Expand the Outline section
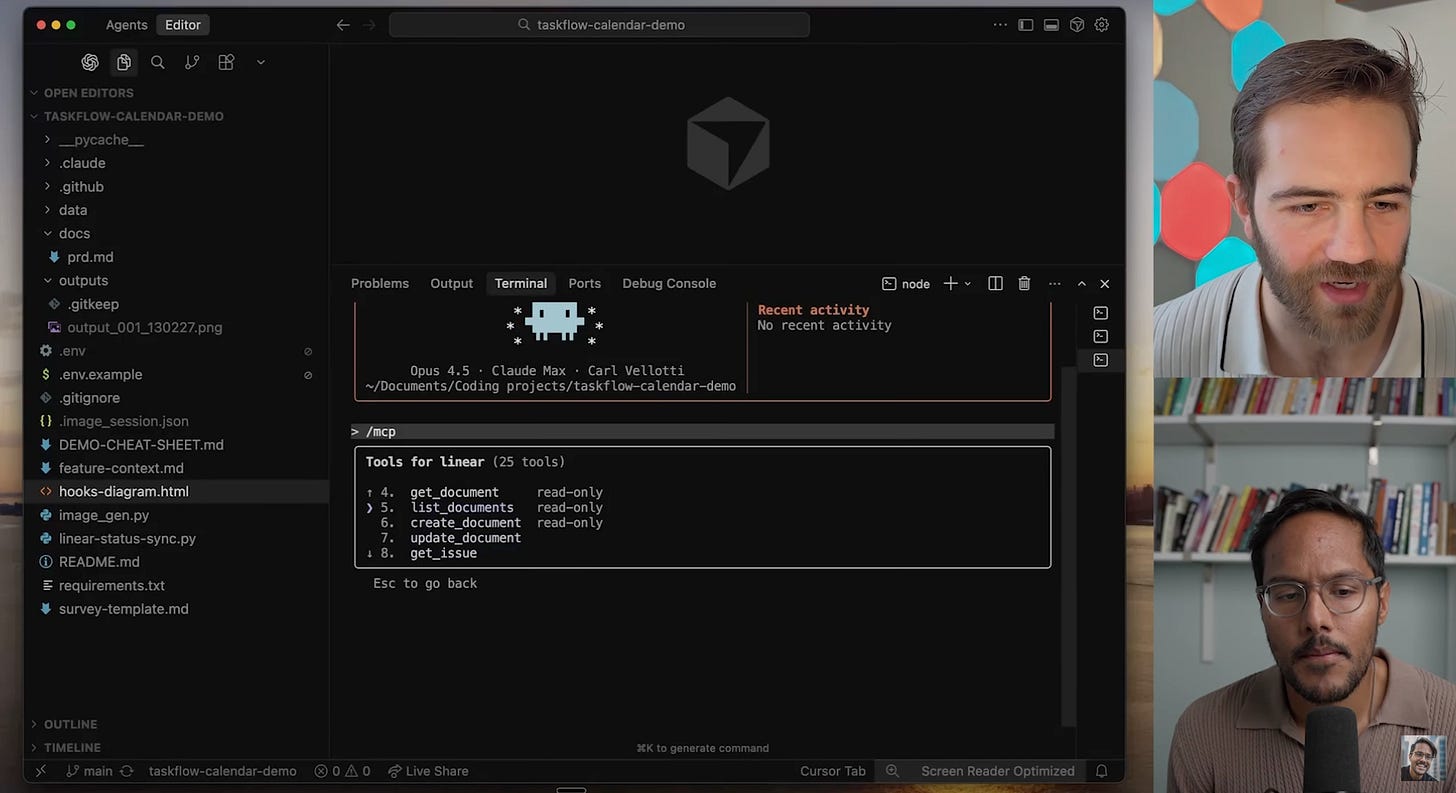The image size is (1456, 793). tap(70, 724)
